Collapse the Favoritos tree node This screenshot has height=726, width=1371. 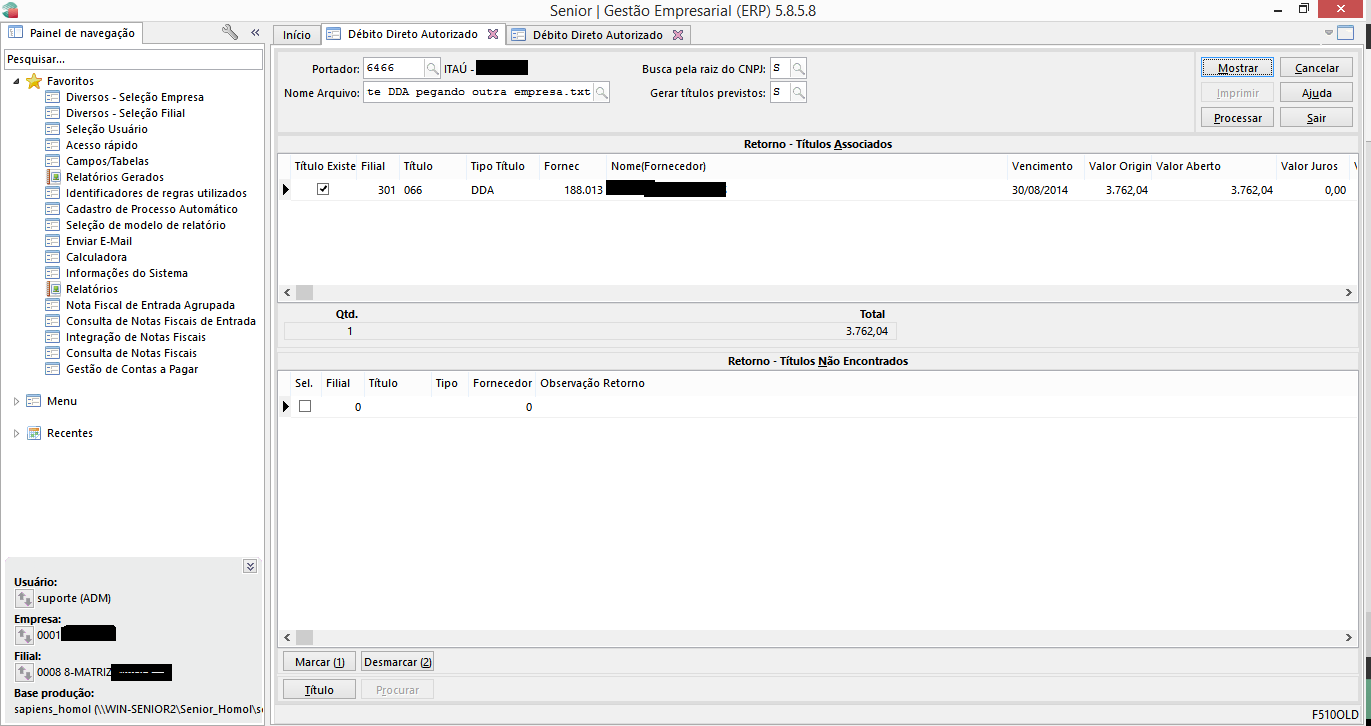16,81
